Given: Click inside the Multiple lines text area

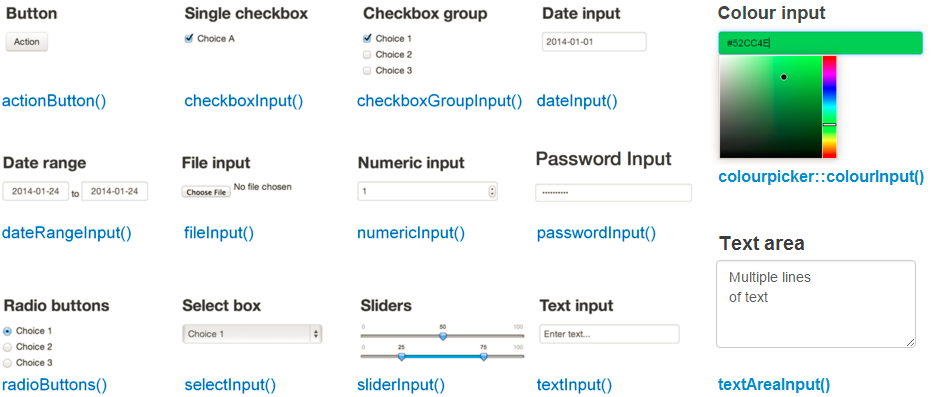Looking at the screenshot, I should (816, 304).
